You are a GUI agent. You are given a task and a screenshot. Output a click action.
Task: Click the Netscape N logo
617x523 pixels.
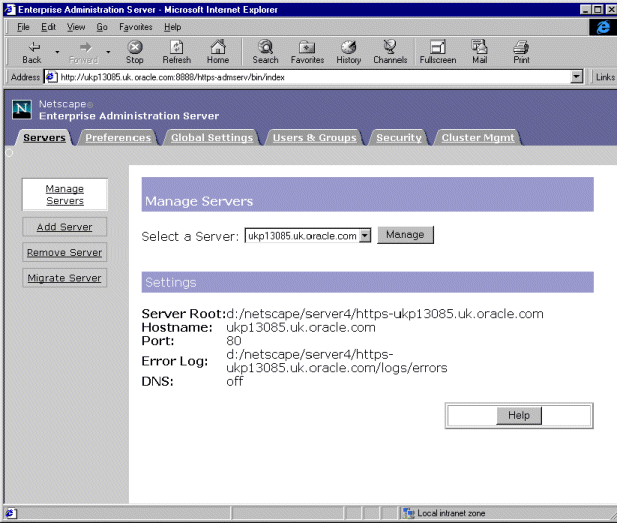(x=22, y=109)
